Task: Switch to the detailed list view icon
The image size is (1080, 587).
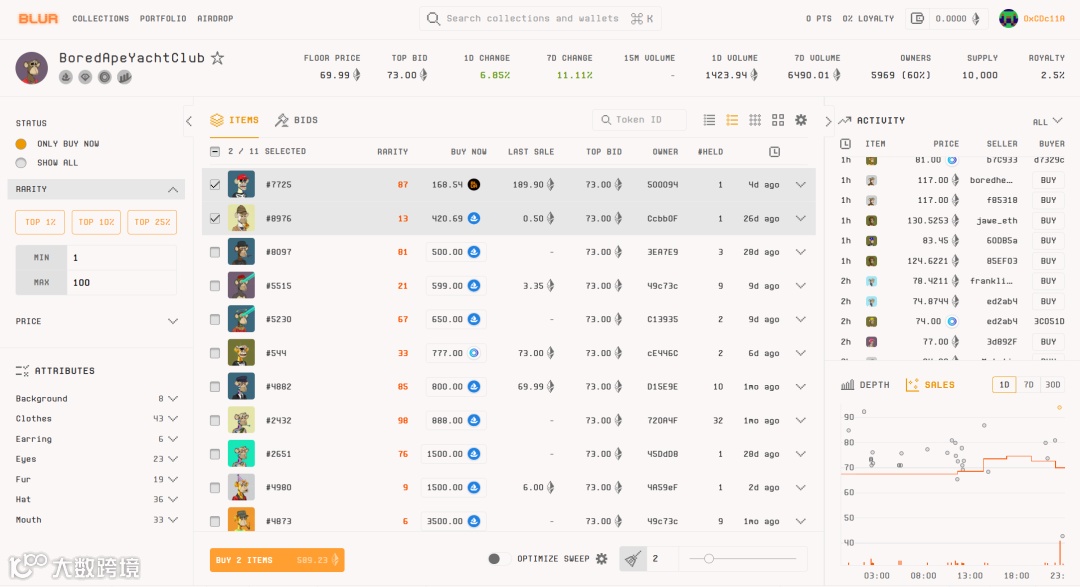Action: [732, 120]
